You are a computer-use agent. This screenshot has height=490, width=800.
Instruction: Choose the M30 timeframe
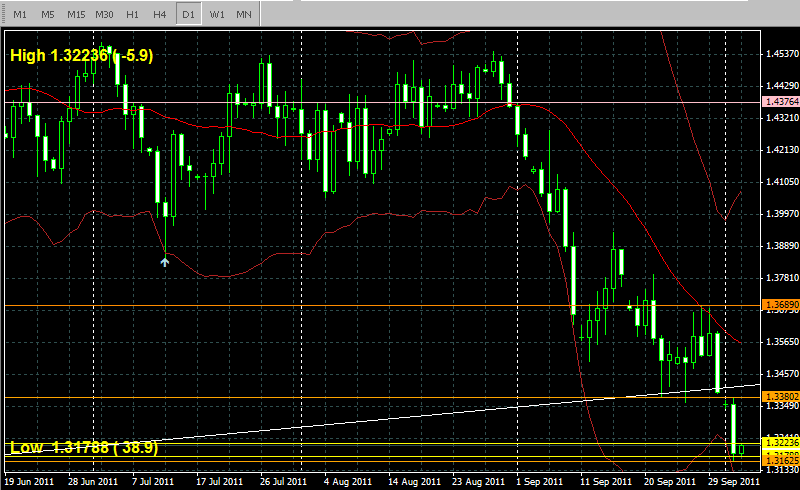click(104, 14)
